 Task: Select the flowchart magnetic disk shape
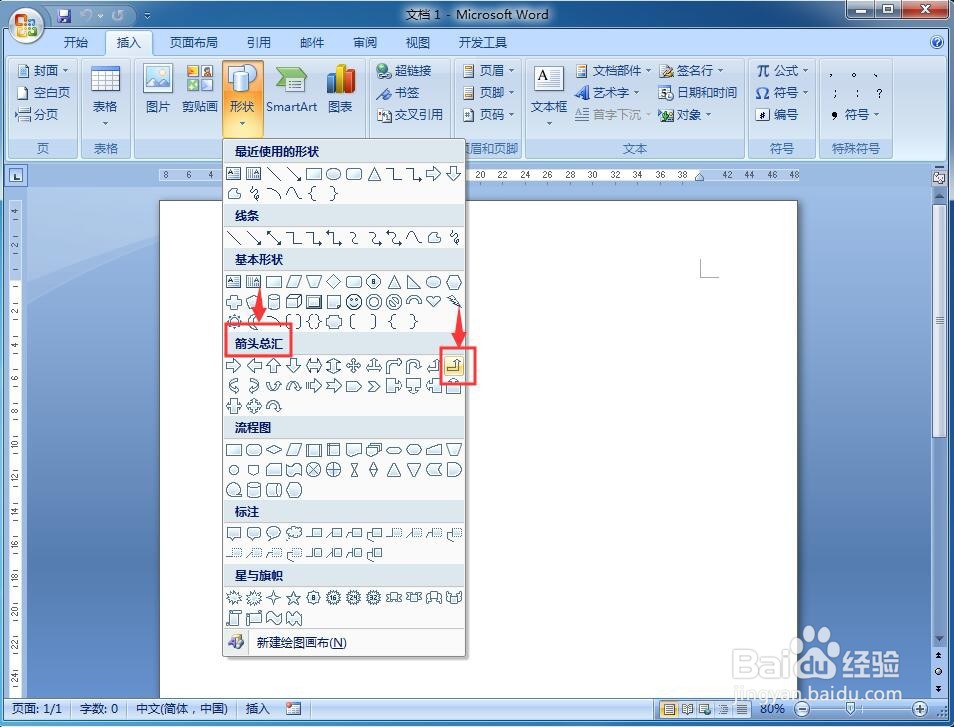254,490
